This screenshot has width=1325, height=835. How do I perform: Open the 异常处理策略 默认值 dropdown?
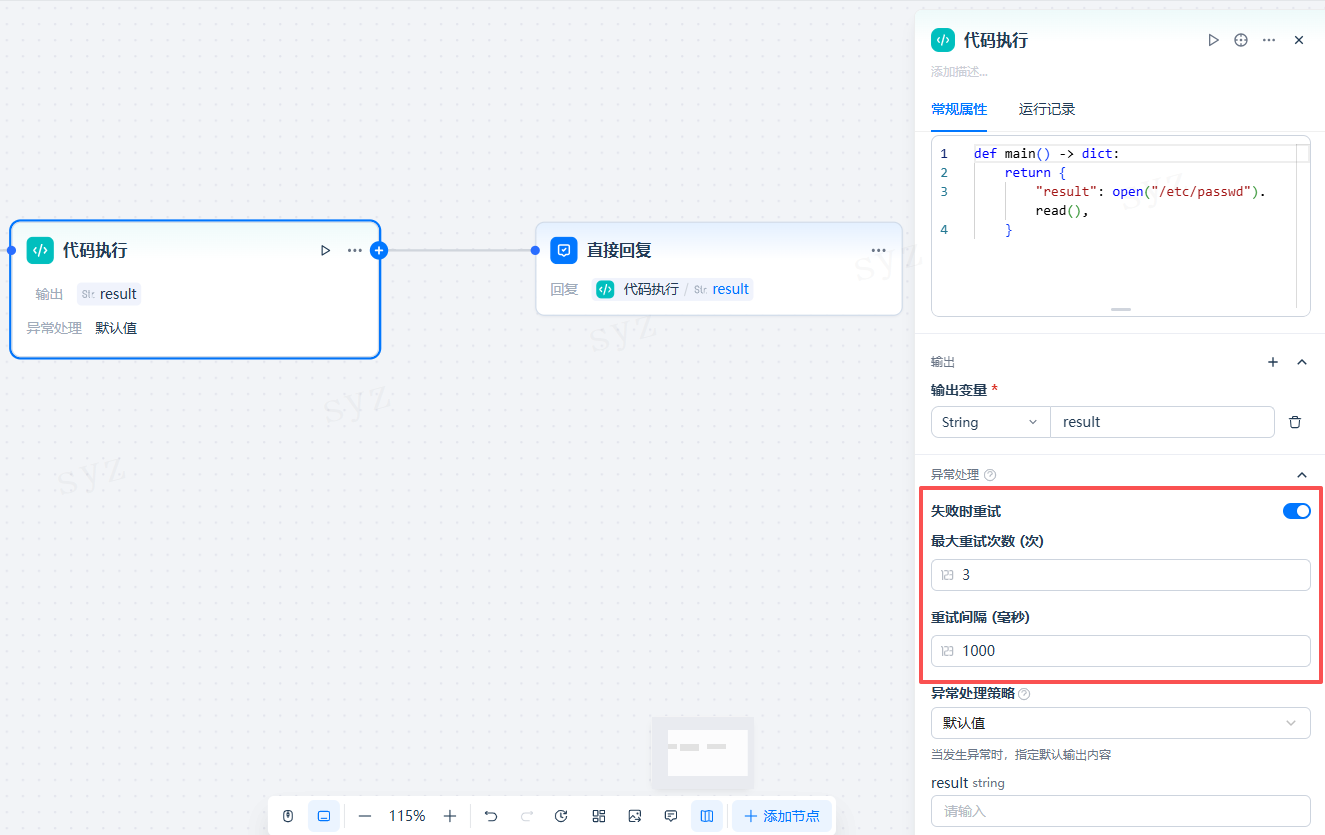coord(1120,723)
